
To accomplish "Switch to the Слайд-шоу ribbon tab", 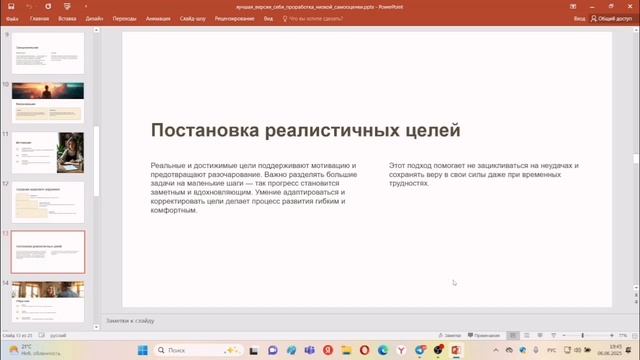I will pyautogui.click(x=193, y=19).
